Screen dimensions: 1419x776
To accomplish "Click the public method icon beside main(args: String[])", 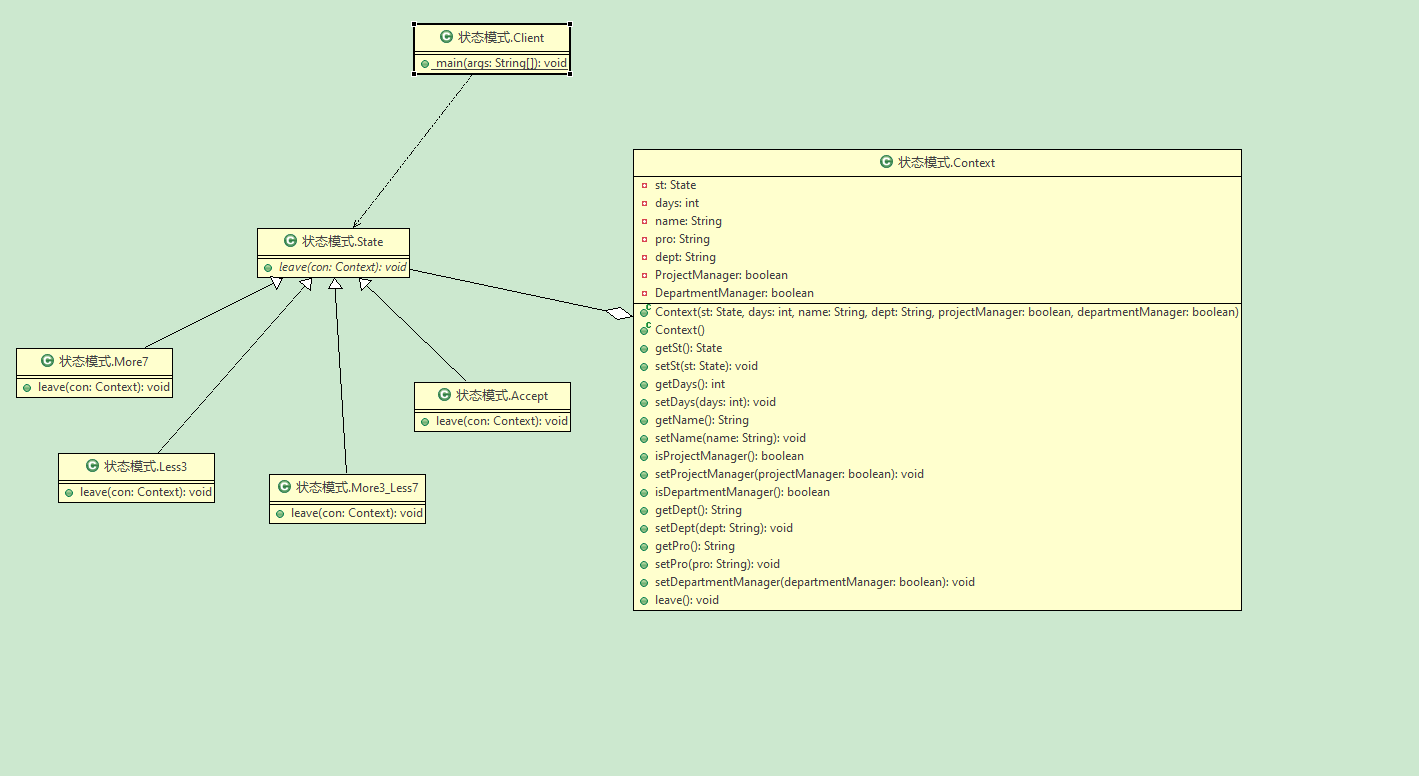I will [x=425, y=63].
